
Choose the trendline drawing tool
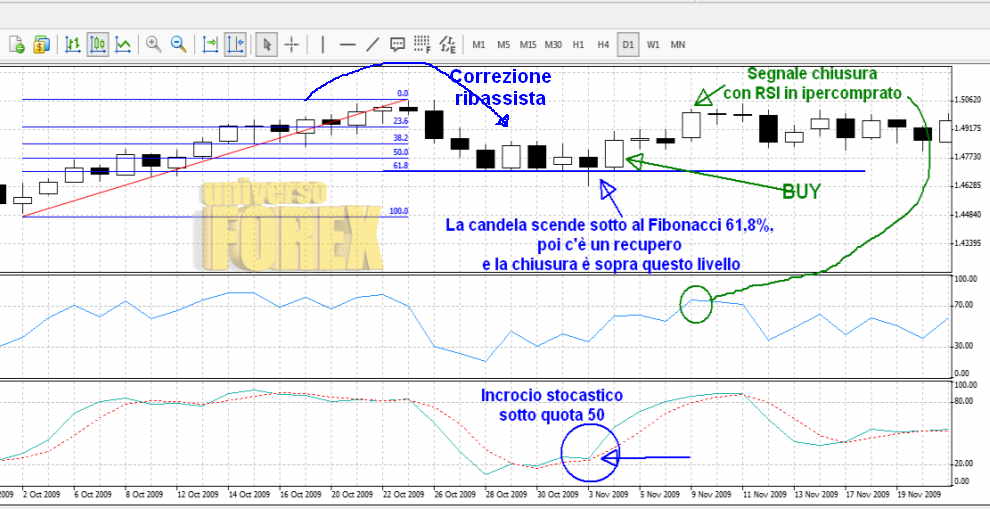[x=372, y=44]
